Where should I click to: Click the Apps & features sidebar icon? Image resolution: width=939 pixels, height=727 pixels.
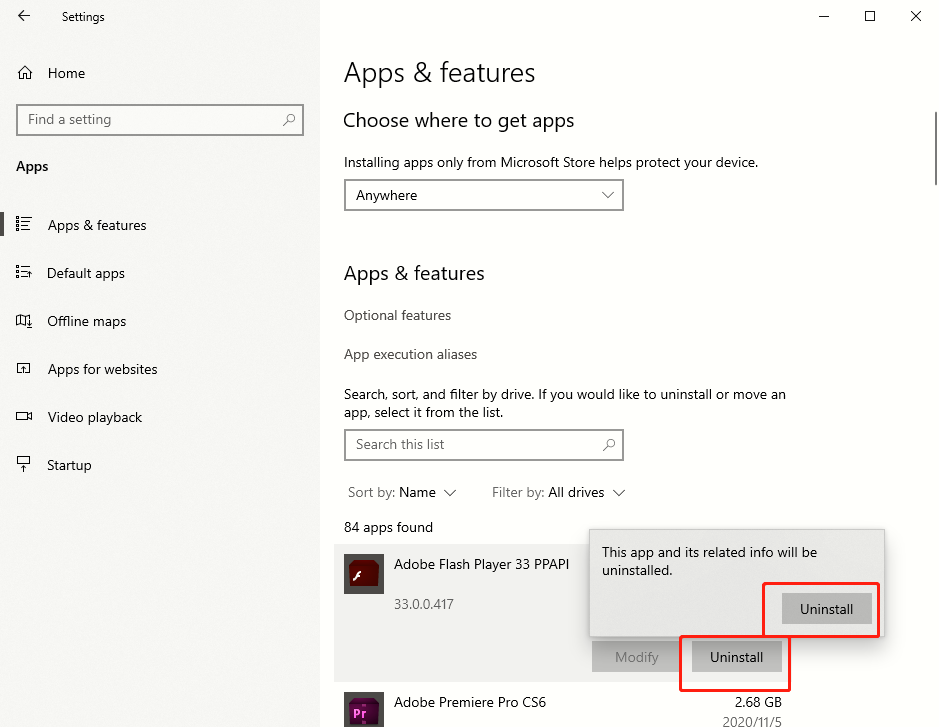(x=23, y=225)
